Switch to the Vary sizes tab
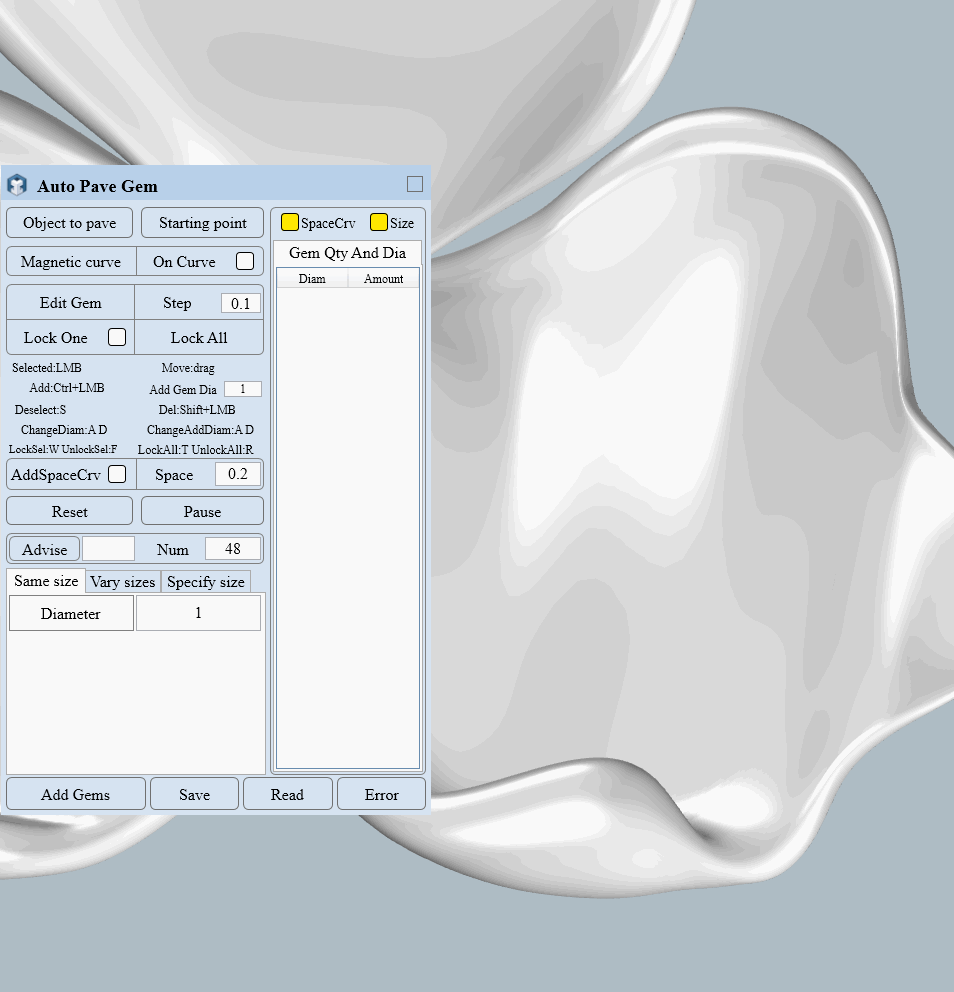This screenshot has height=992, width=954. 123,582
